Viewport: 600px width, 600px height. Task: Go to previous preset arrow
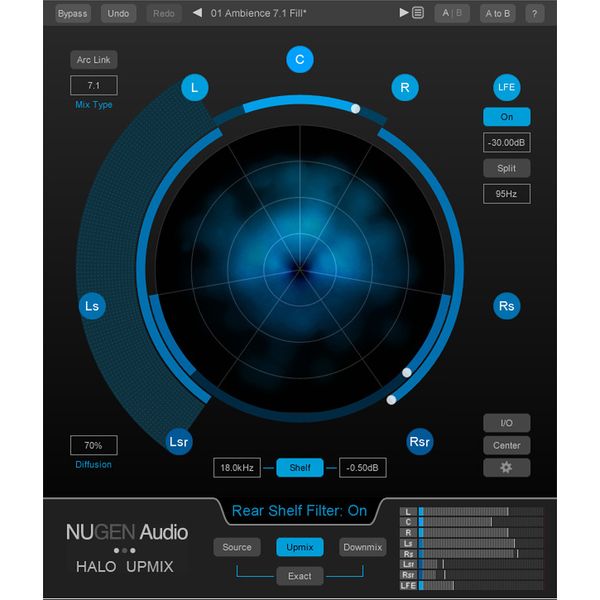[x=197, y=13]
